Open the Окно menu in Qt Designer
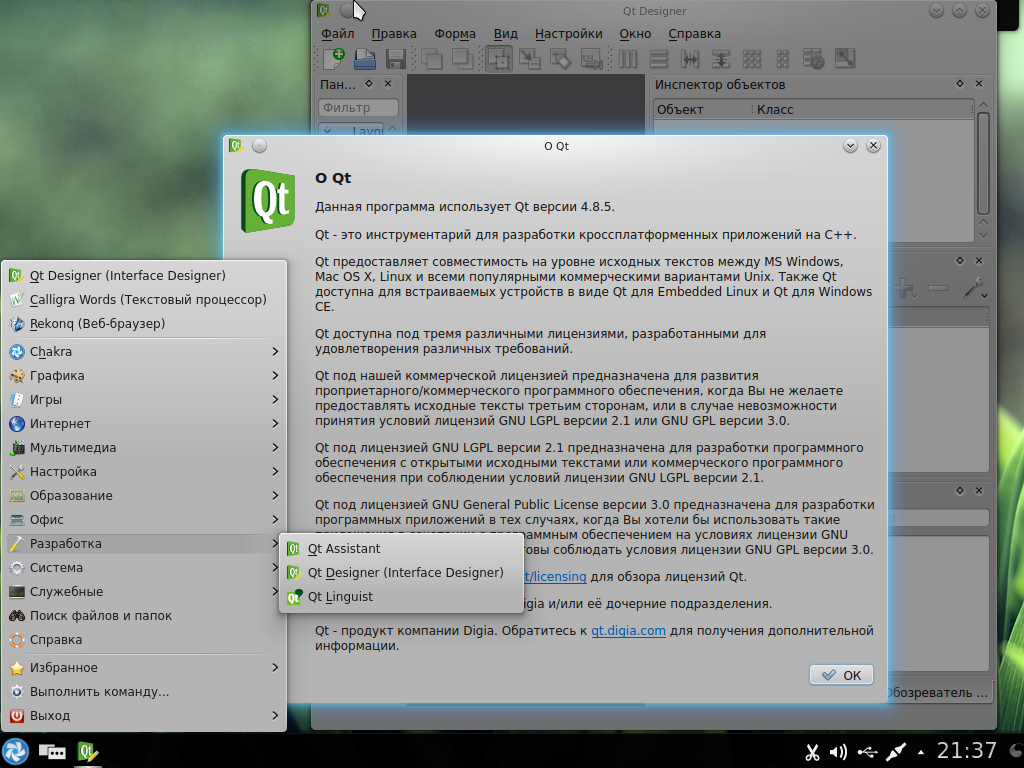This screenshot has height=768, width=1024. pos(635,34)
